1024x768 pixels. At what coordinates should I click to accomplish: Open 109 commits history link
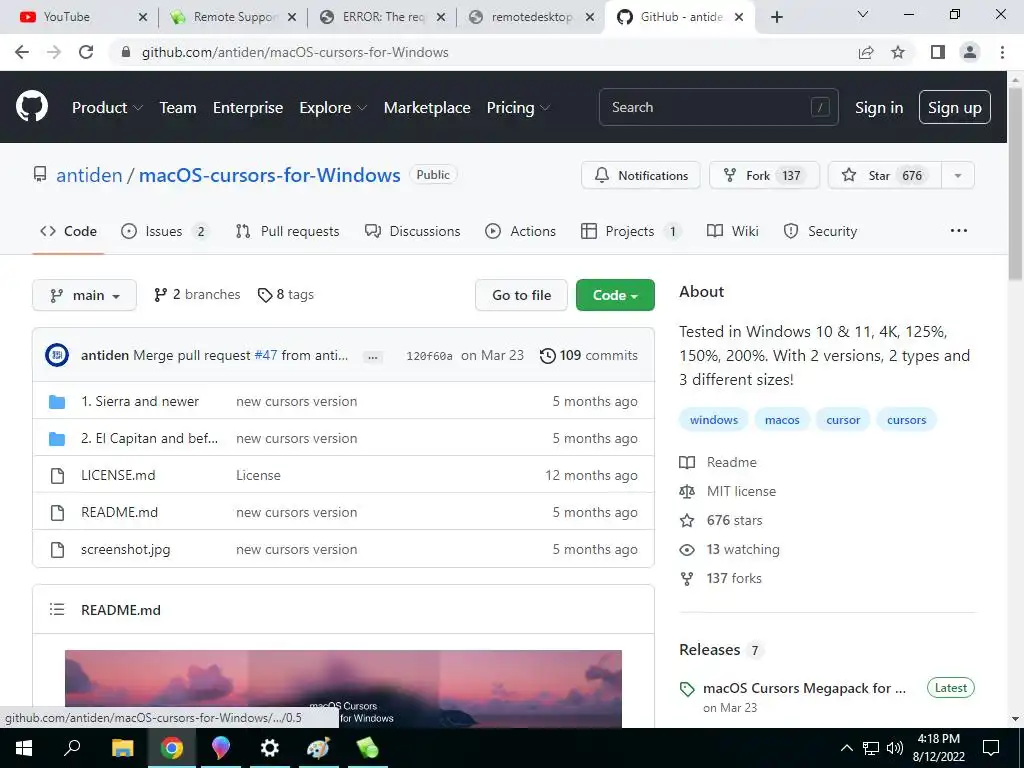click(x=588, y=355)
